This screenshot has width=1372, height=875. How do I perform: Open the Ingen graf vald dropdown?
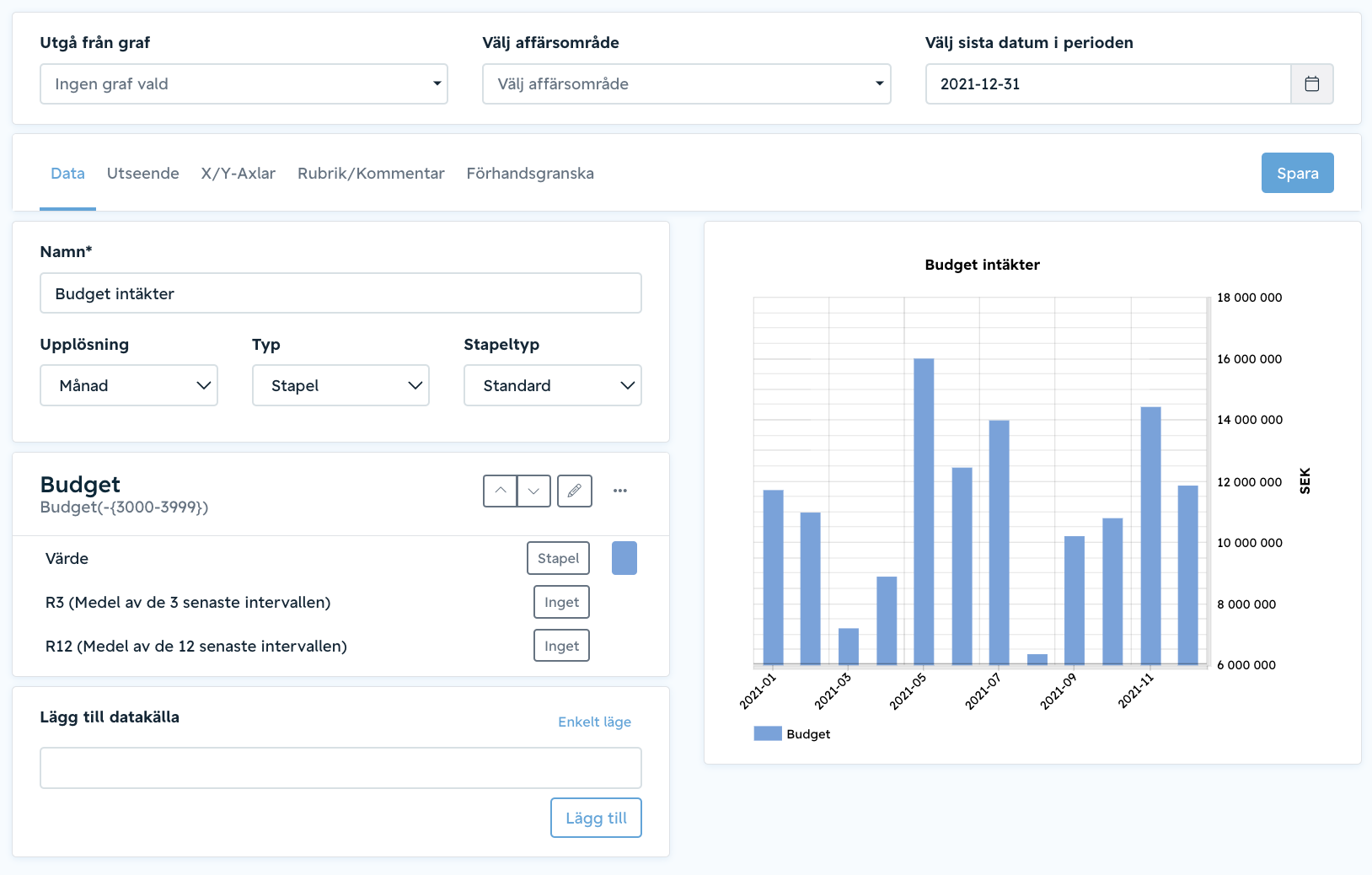(x=244, y=84)
